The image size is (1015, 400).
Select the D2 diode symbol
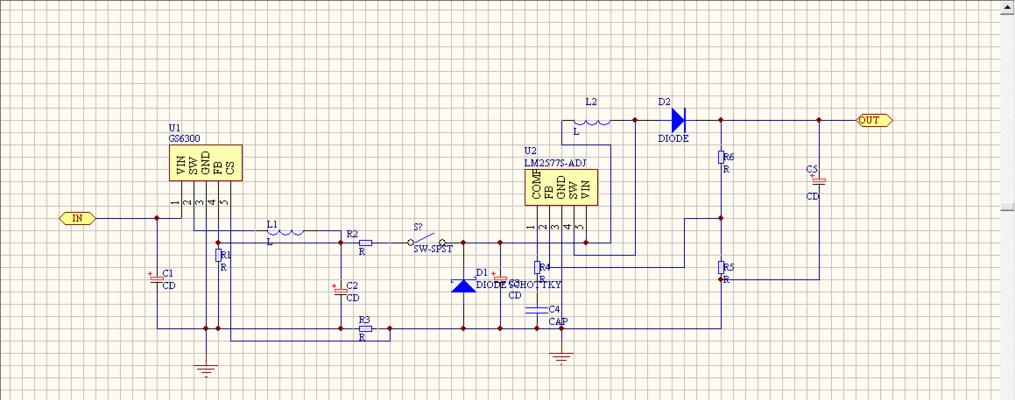[x=678, y=120]
